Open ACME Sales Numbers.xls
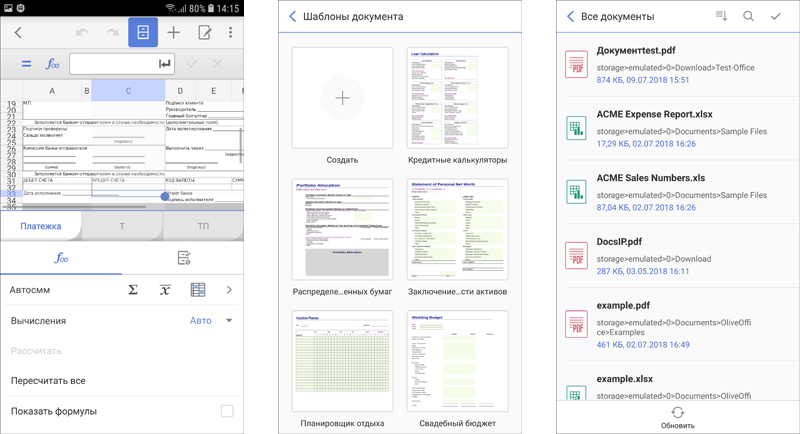Screen dimensions: 800x434 (x=678, y=192)
